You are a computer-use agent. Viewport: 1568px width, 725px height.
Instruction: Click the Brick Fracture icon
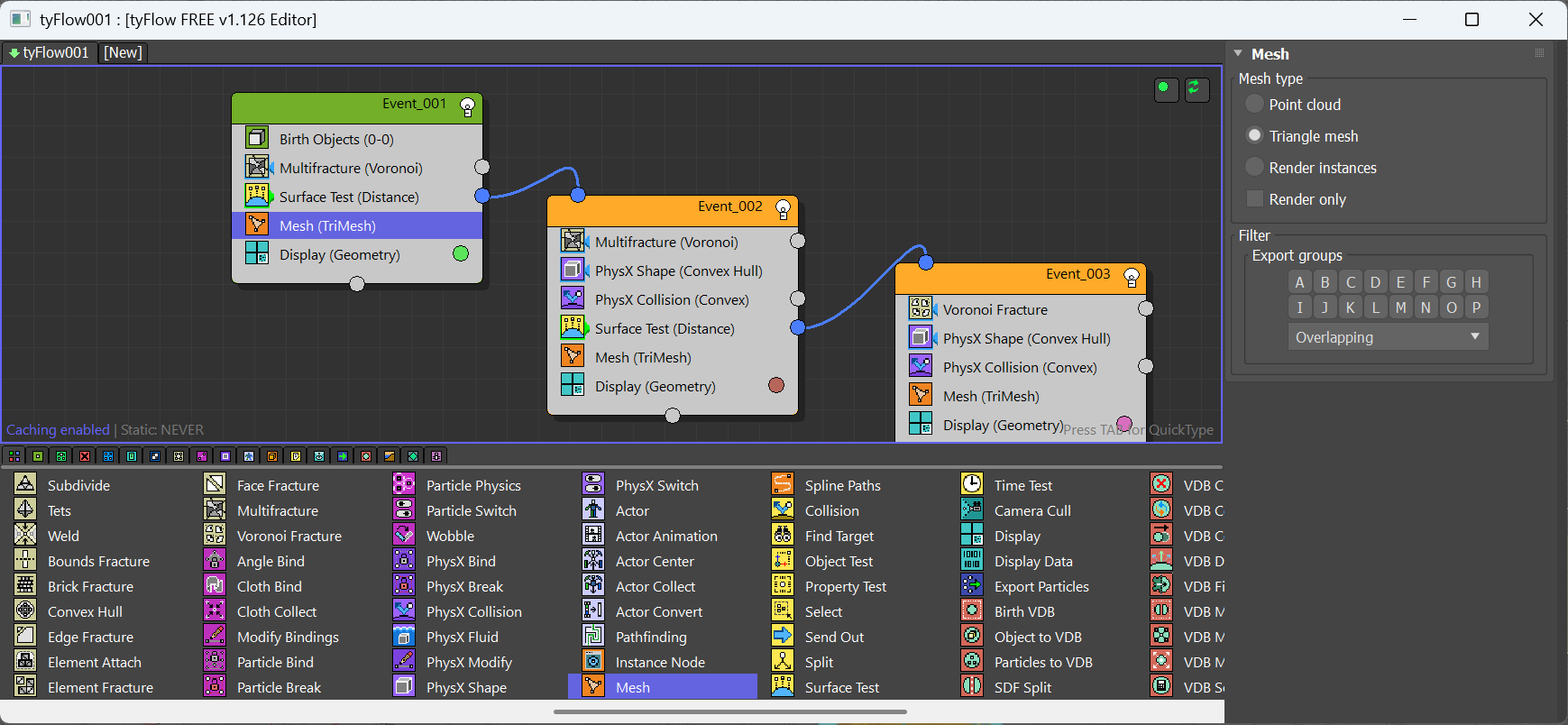[25, 585]
